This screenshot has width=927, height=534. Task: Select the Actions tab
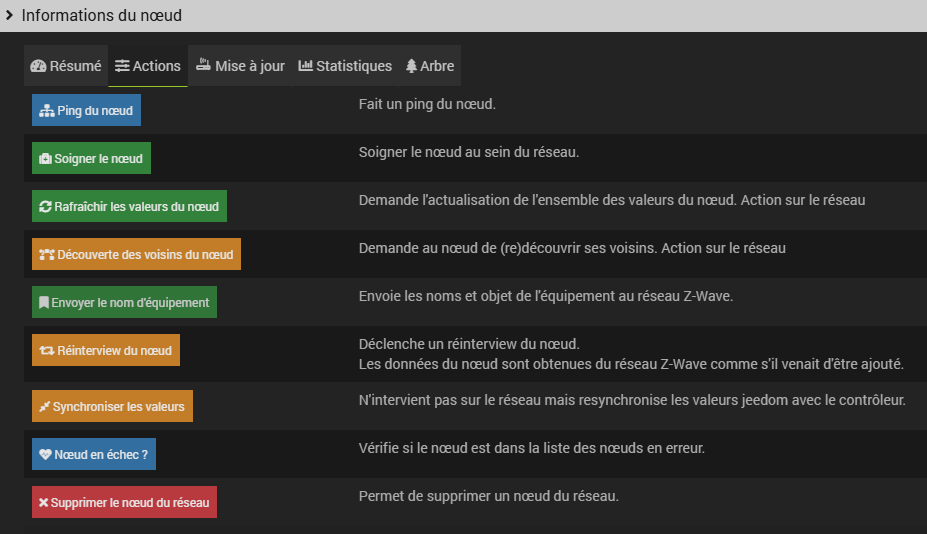(148, 66)
